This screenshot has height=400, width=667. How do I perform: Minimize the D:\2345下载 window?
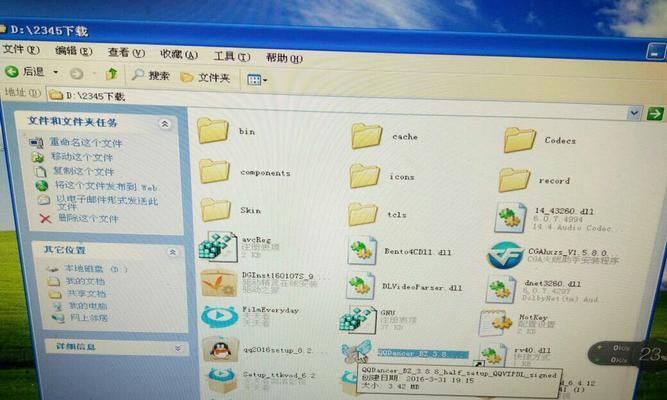656,52
